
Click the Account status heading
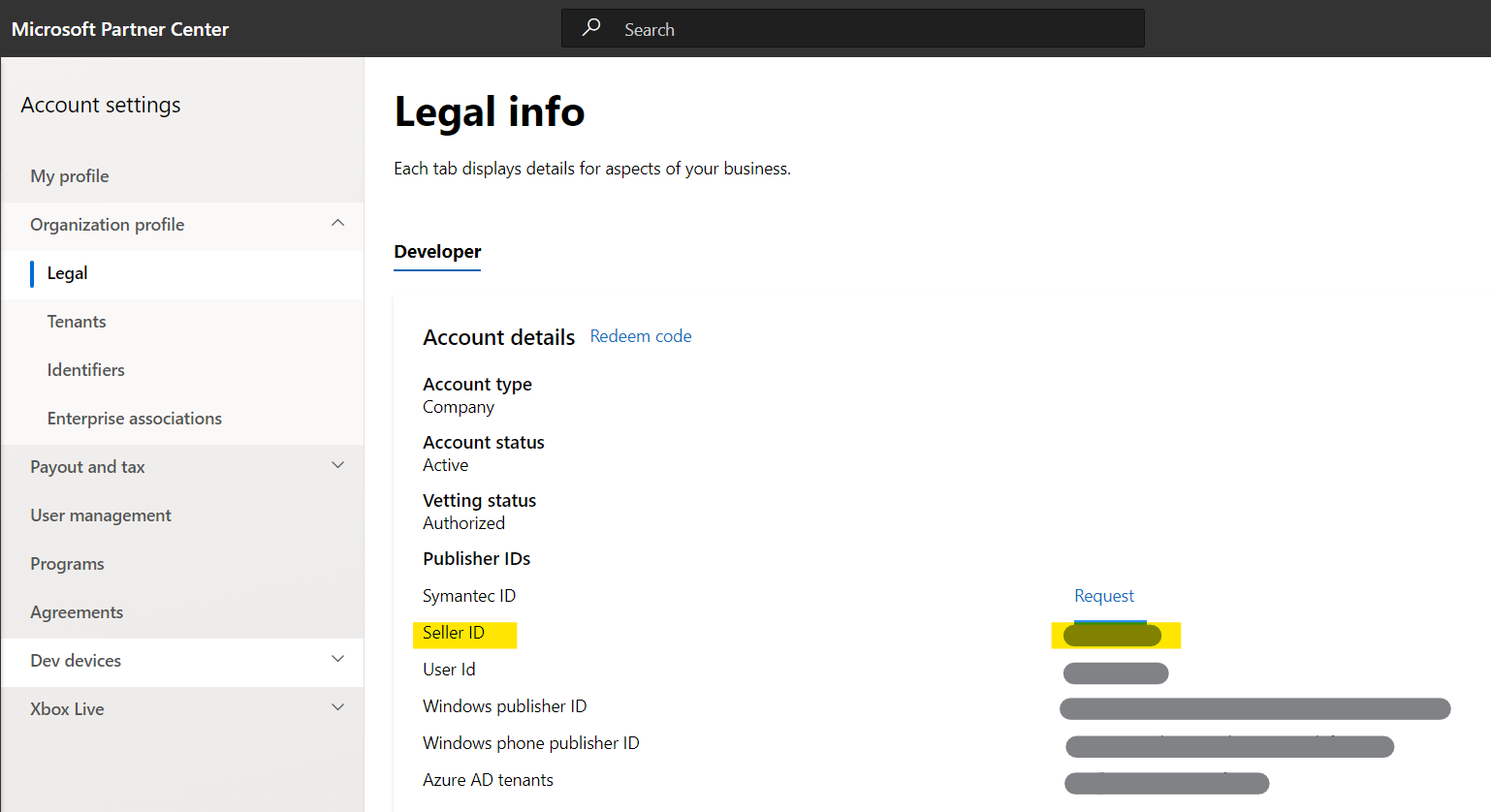click(x=484, y=443)
